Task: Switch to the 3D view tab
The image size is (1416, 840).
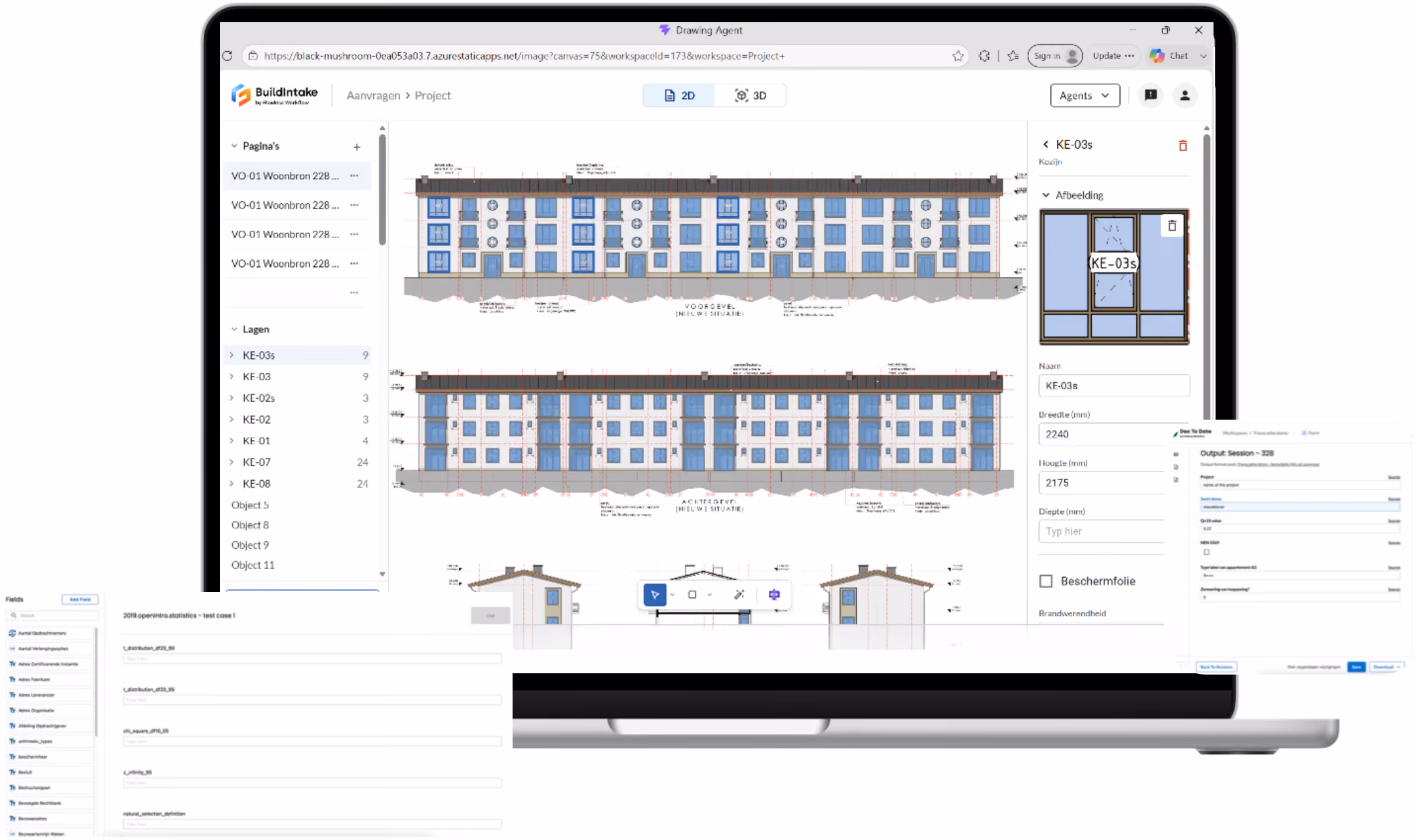Action: click(750, 96)
